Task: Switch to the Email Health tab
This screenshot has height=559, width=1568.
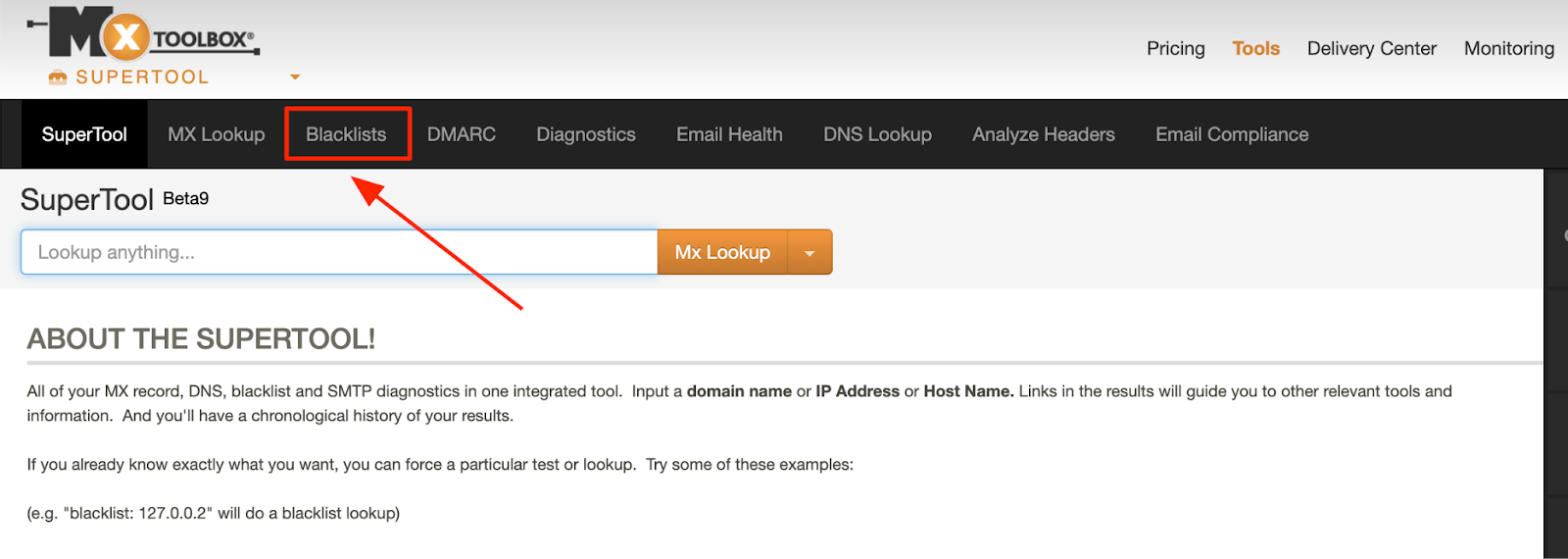Action: click(x=729, y=134)
